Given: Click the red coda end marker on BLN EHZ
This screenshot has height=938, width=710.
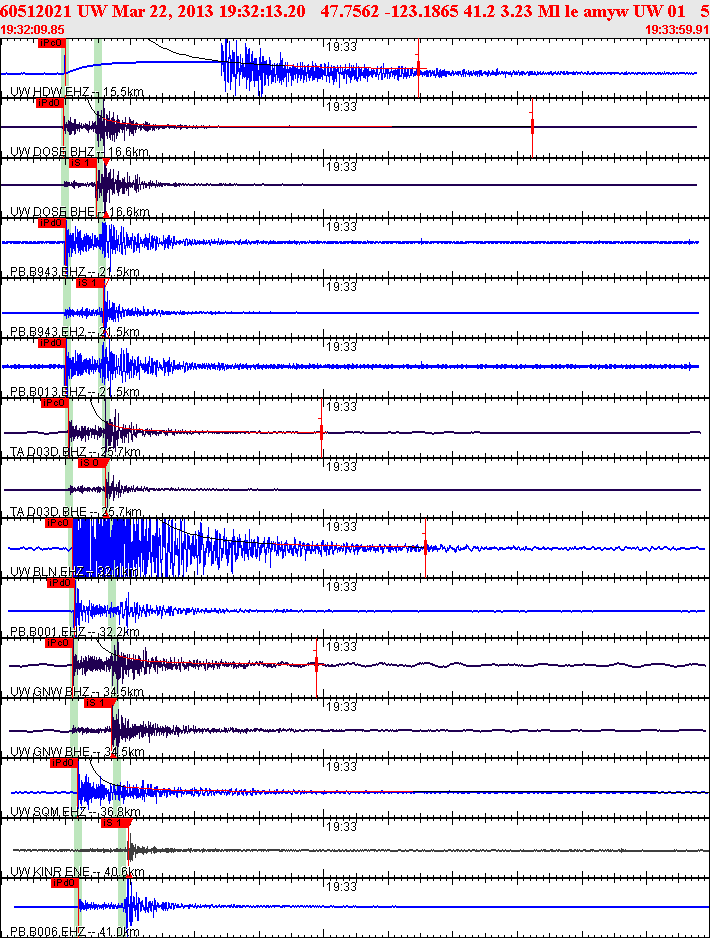Looking at the screenshot, I should 425,547.
